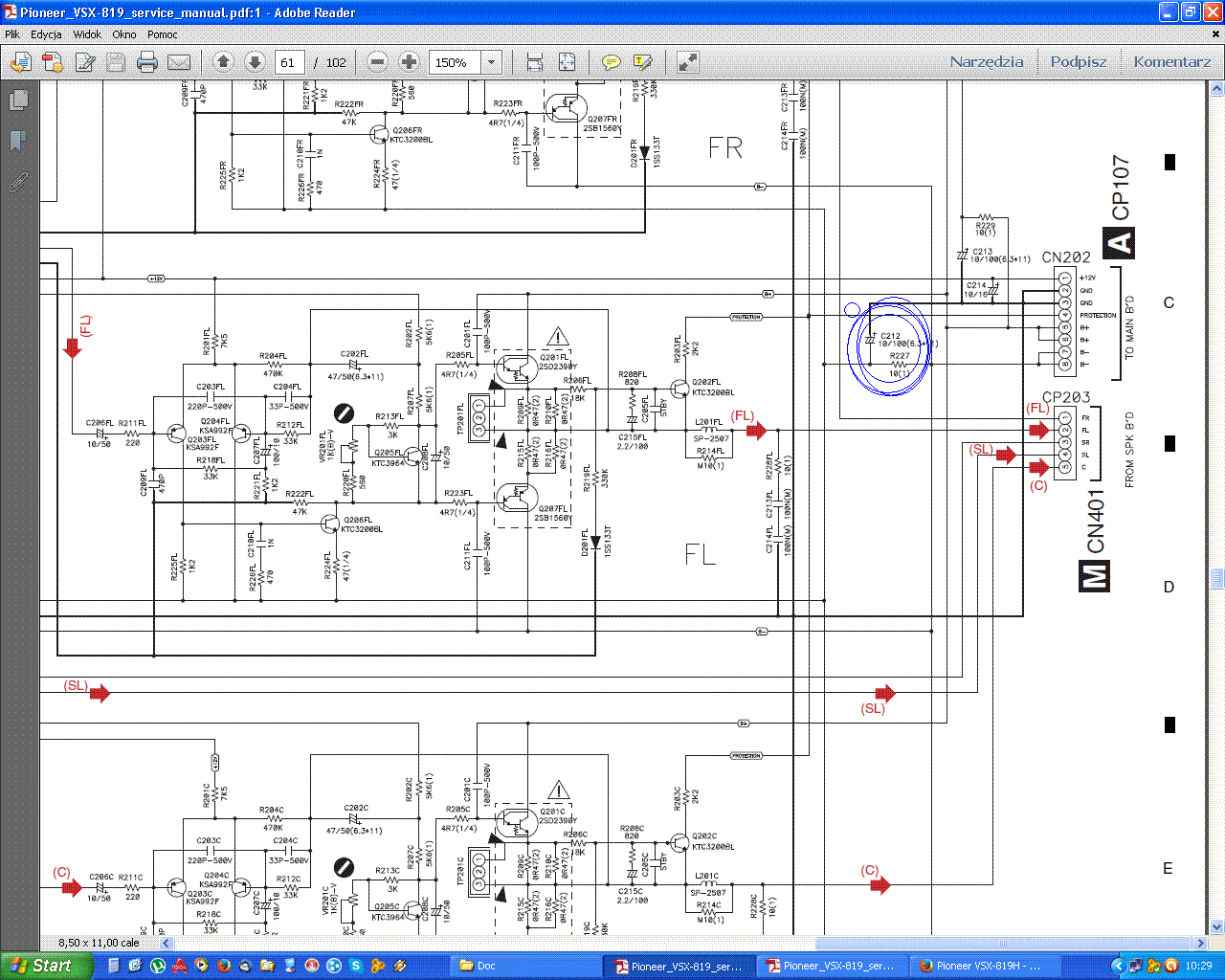This screenshot has width=1225, height=980.
Task: Click the vertical scrollbar thumb
Action: click(1217, 578)
